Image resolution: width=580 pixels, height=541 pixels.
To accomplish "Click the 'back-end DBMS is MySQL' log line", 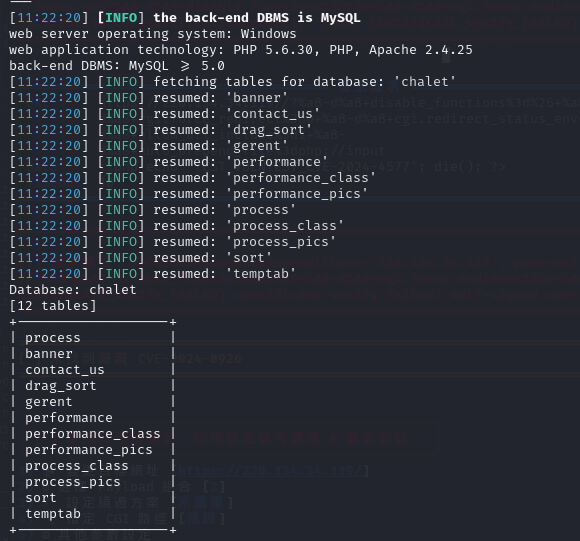I will 185,18.
